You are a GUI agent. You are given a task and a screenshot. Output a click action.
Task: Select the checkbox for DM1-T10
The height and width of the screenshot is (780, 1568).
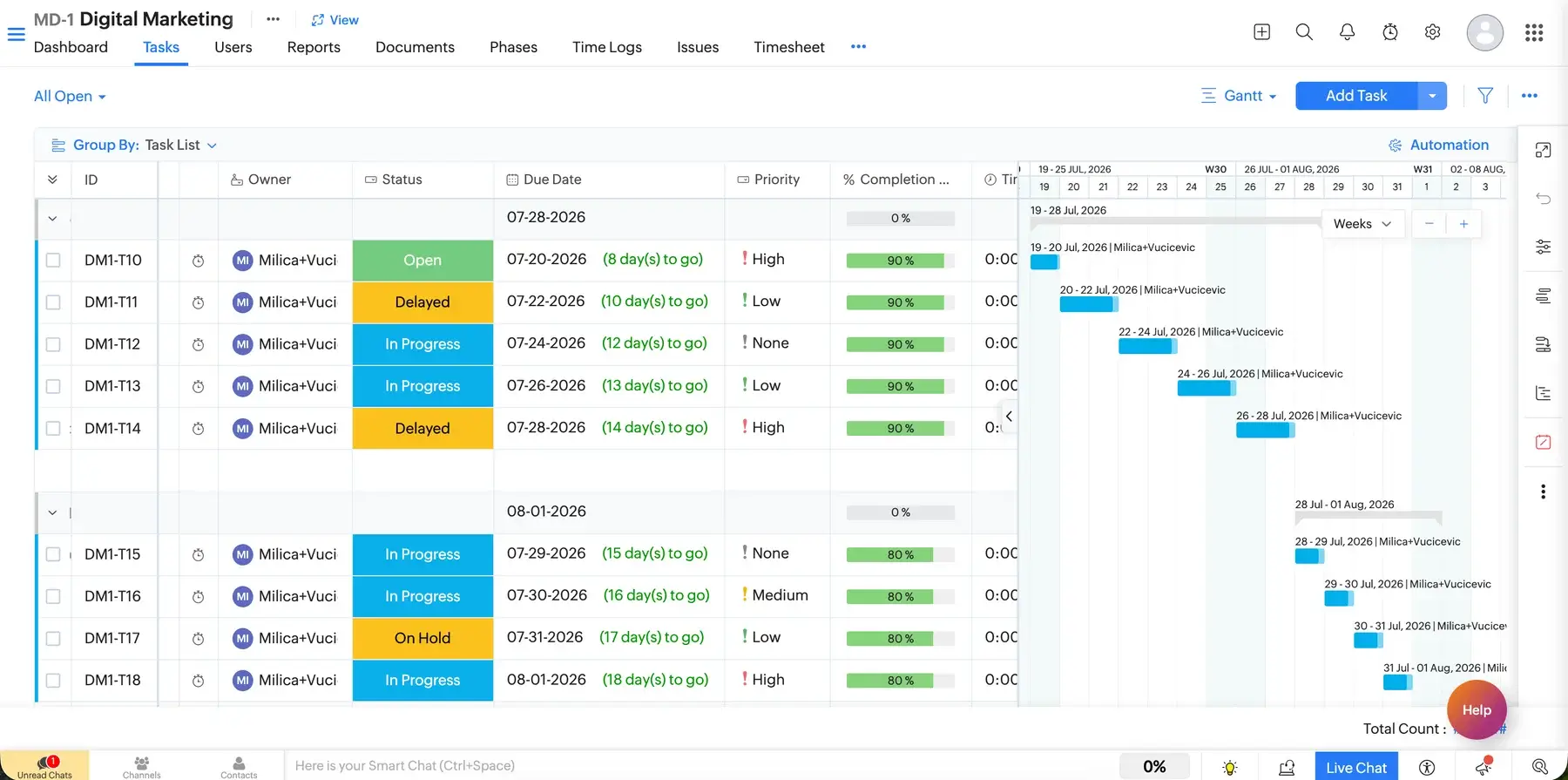click(x=53, y=261)
